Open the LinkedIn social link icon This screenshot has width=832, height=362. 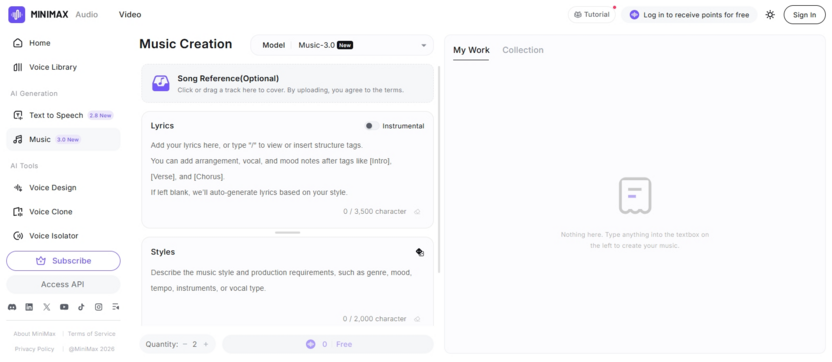click(29, 307)
